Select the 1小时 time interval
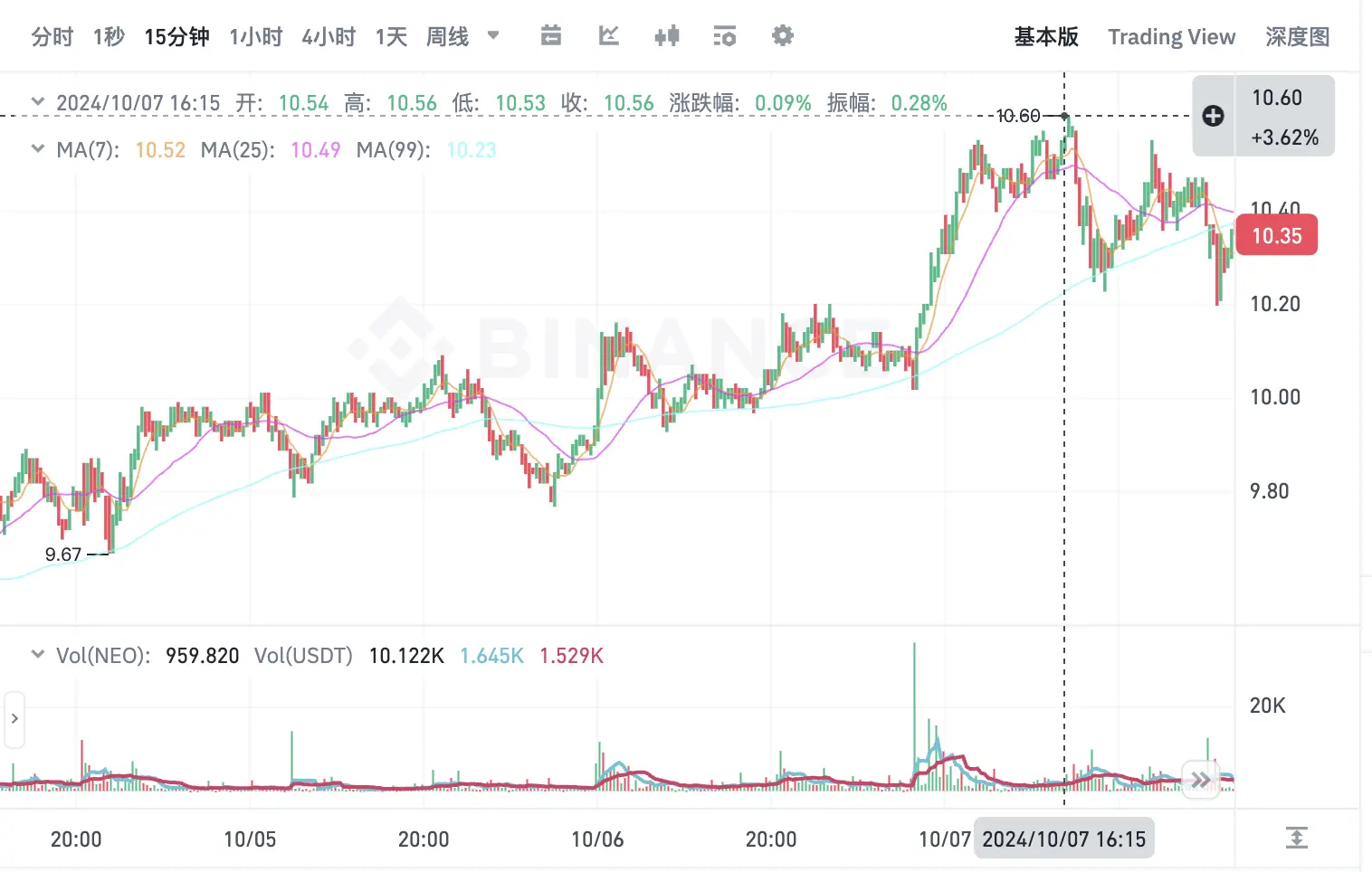Image resolution: width=1372 pixels, height=872 pixels. (255, 37)
